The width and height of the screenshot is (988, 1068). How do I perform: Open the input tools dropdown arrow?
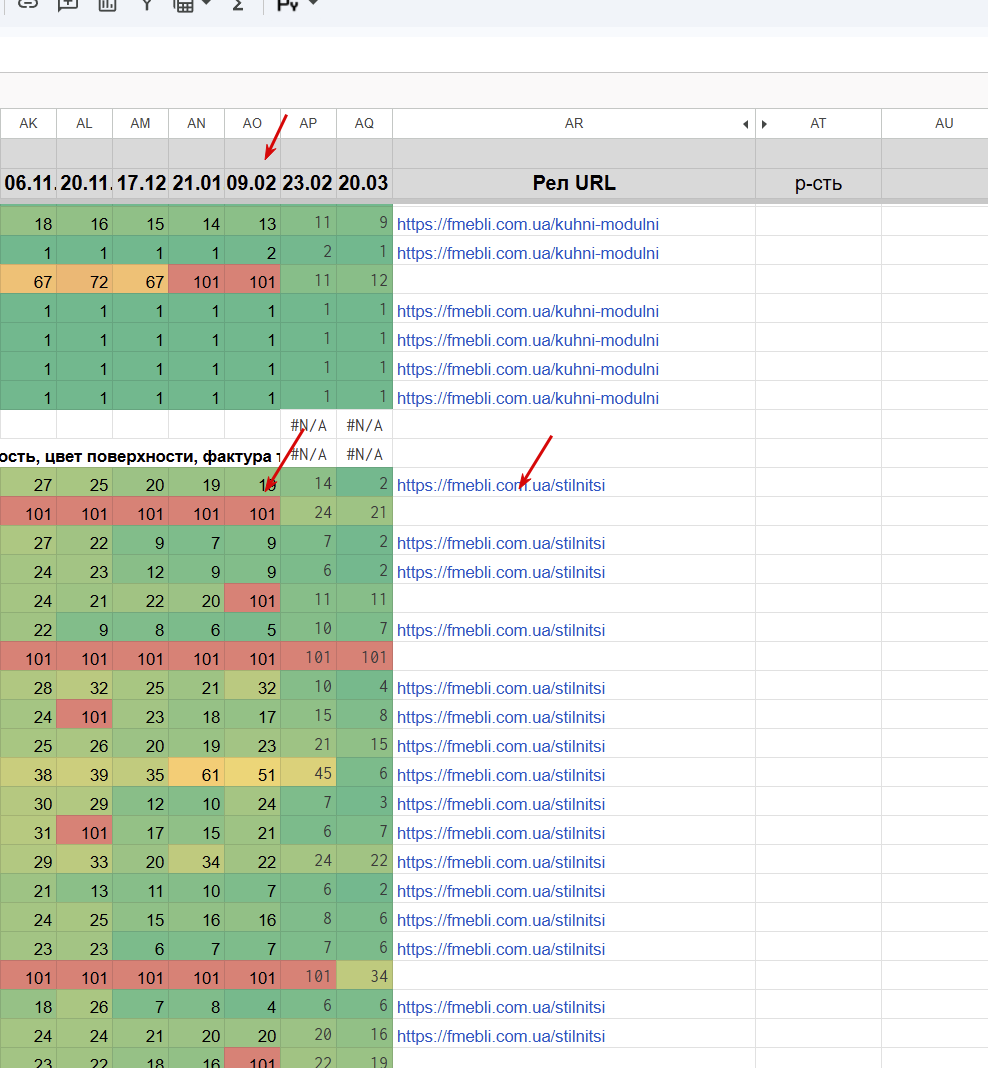pos(313,3)
